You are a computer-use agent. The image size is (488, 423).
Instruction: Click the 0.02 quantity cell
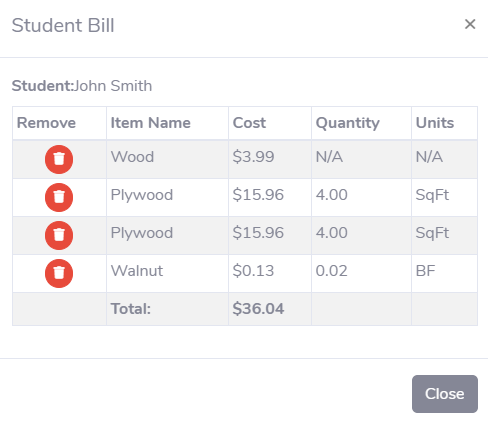tap(361, 273)
